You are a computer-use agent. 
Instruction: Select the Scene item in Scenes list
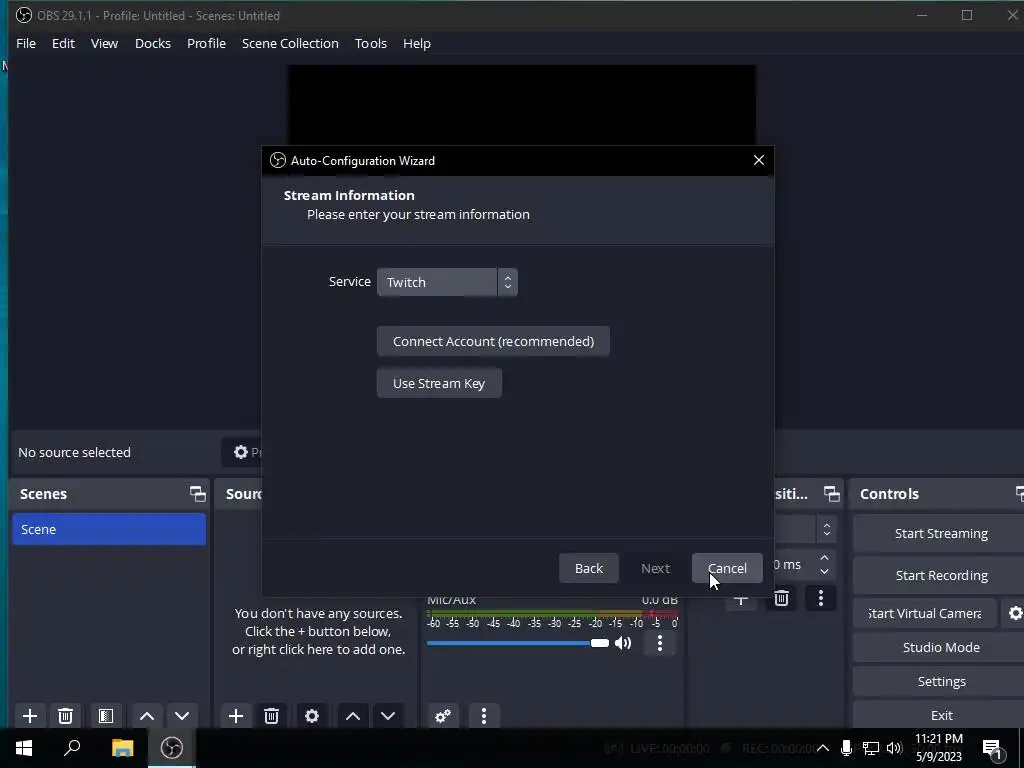pos(109,529)
